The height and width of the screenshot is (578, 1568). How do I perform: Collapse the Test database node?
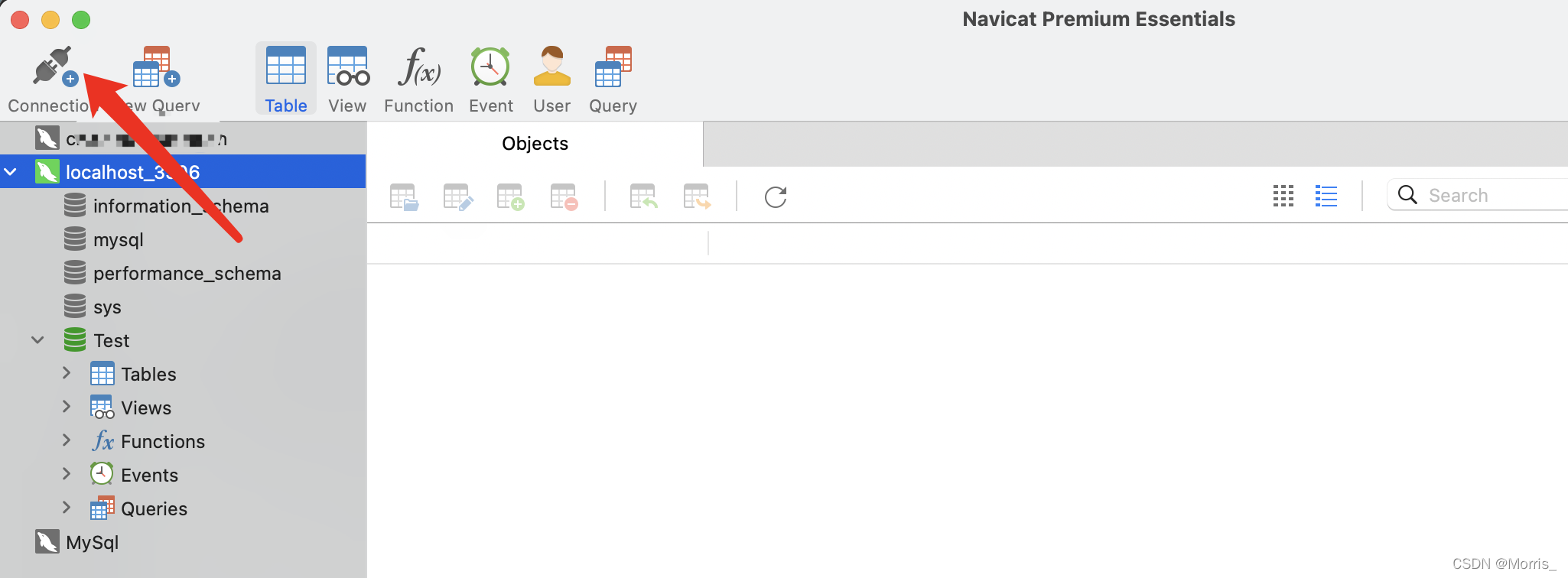pyautogui.click(x=37, y=339)
